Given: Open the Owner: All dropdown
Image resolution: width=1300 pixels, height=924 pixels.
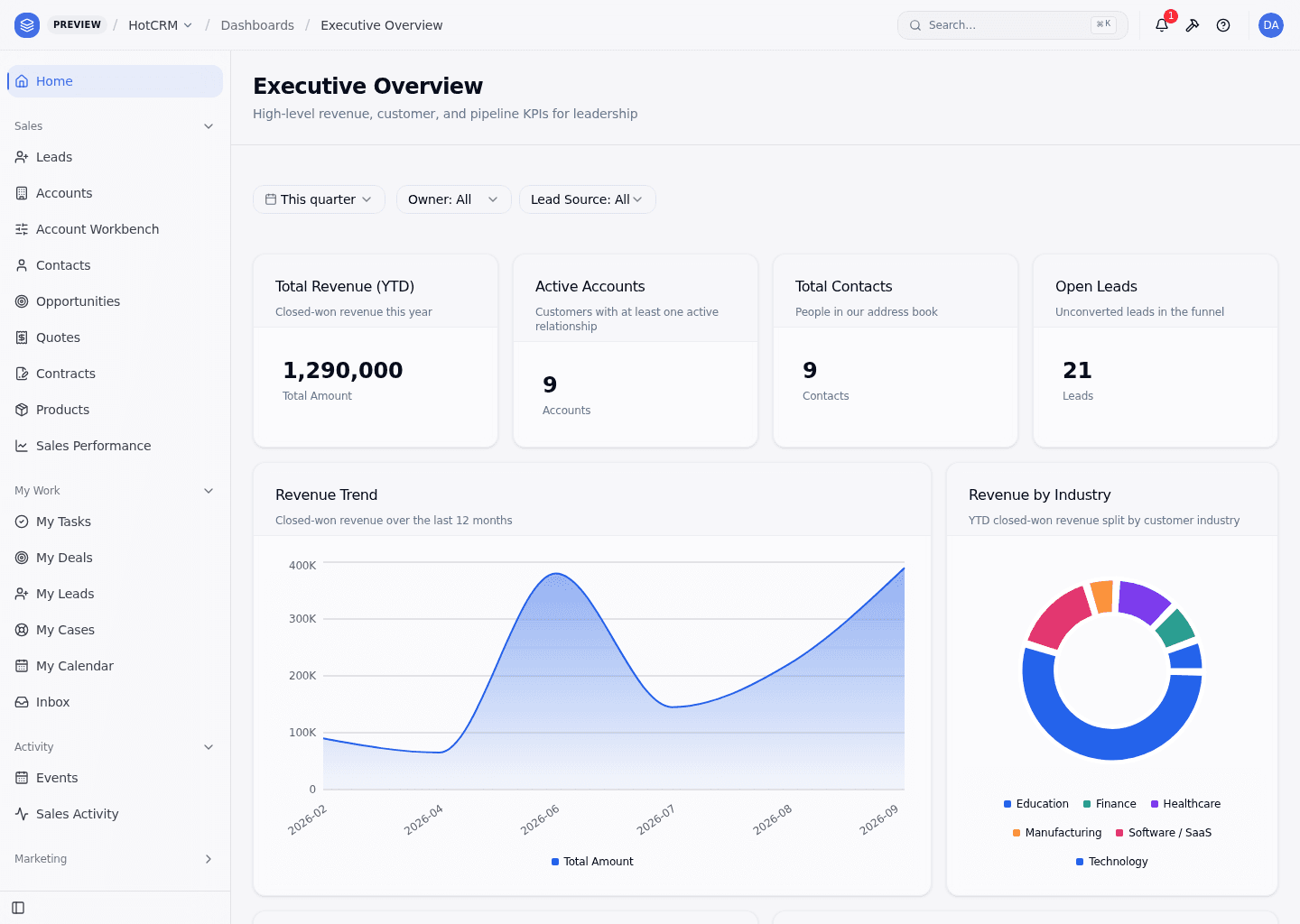Looking at the screenshot, I should click(453, 199).
